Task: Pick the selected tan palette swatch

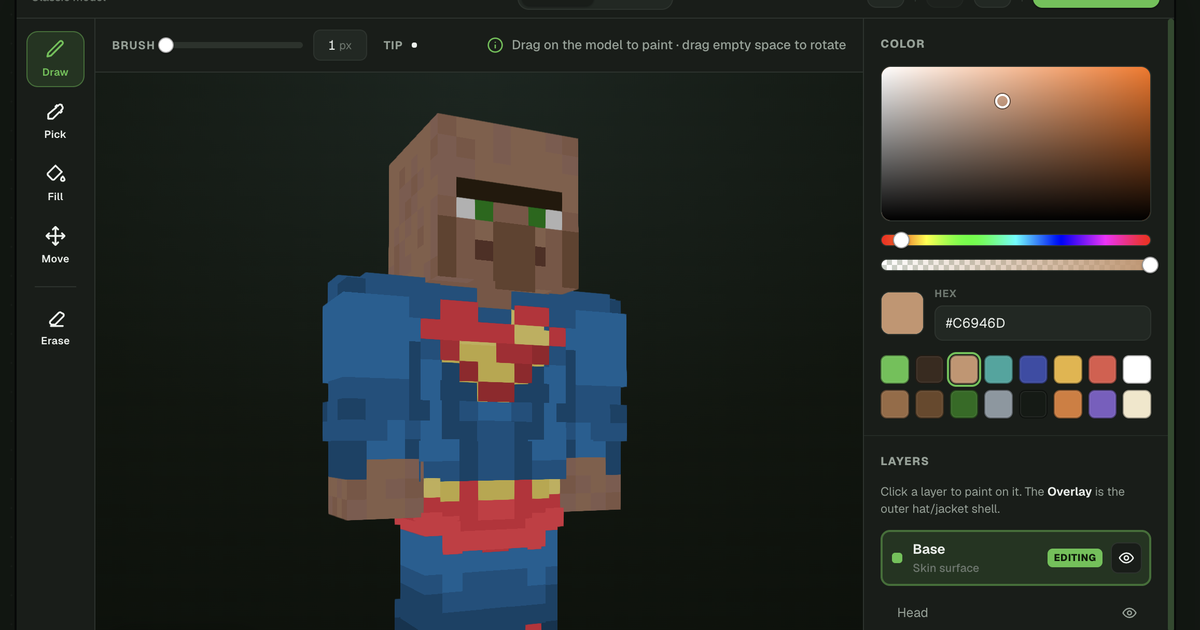Action: pyautogui.click(x=964, y=369)
